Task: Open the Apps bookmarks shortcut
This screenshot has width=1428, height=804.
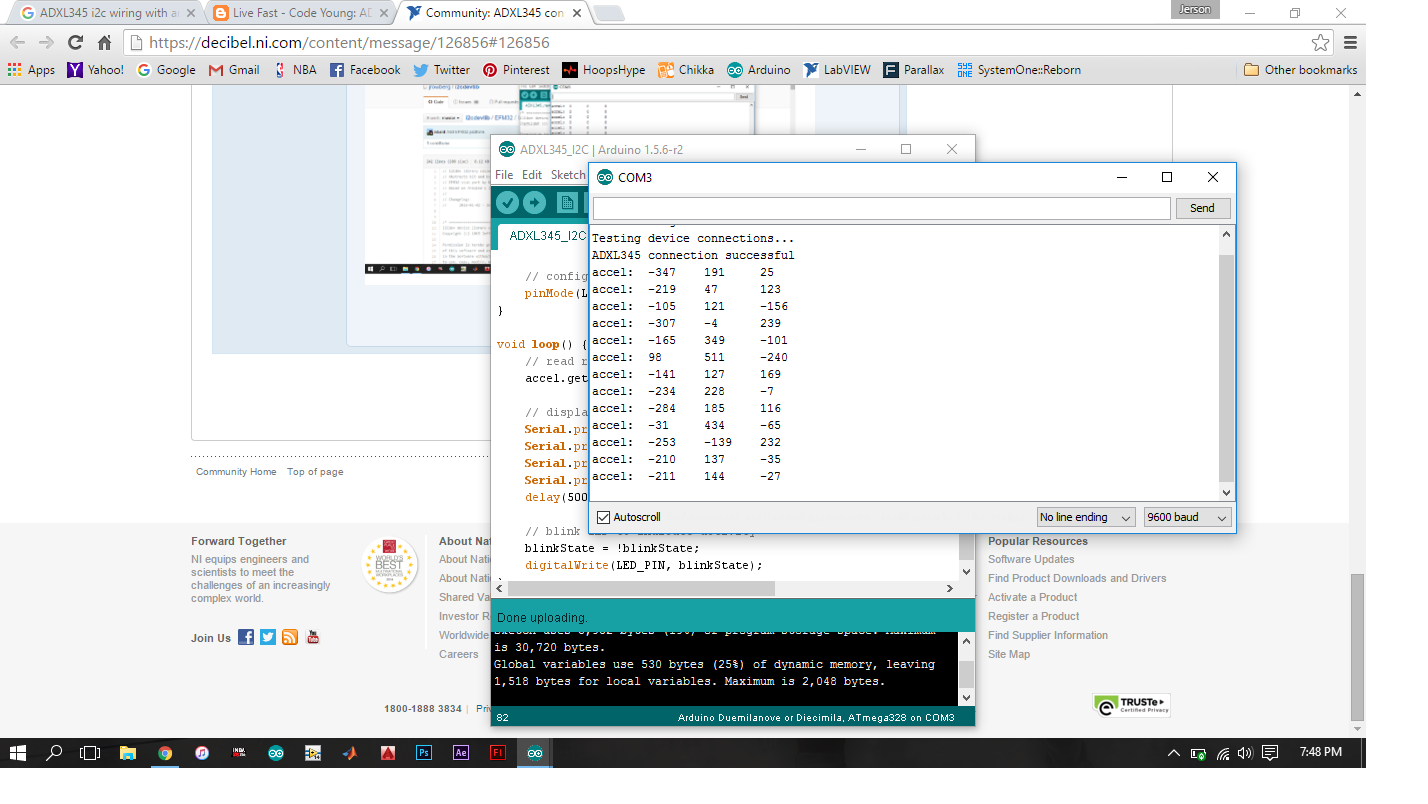Action: [x=31, y=70]
